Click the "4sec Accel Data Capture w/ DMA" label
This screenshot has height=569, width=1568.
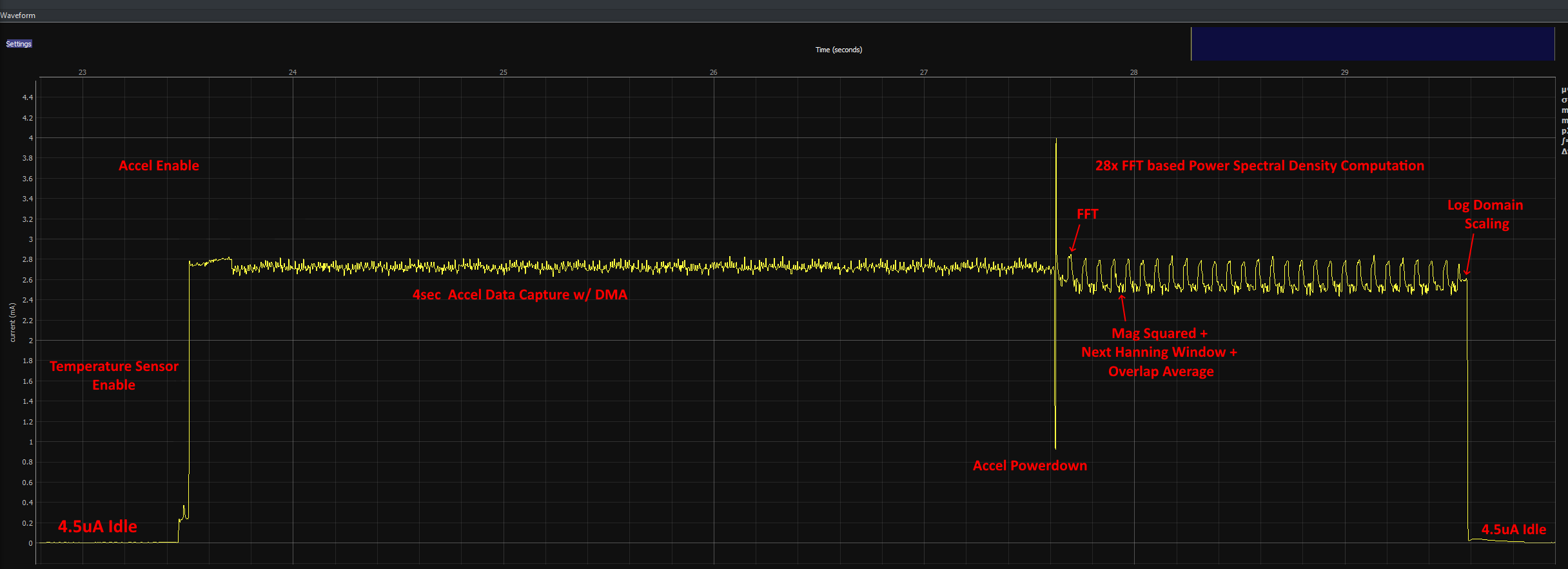pos(520,295)
